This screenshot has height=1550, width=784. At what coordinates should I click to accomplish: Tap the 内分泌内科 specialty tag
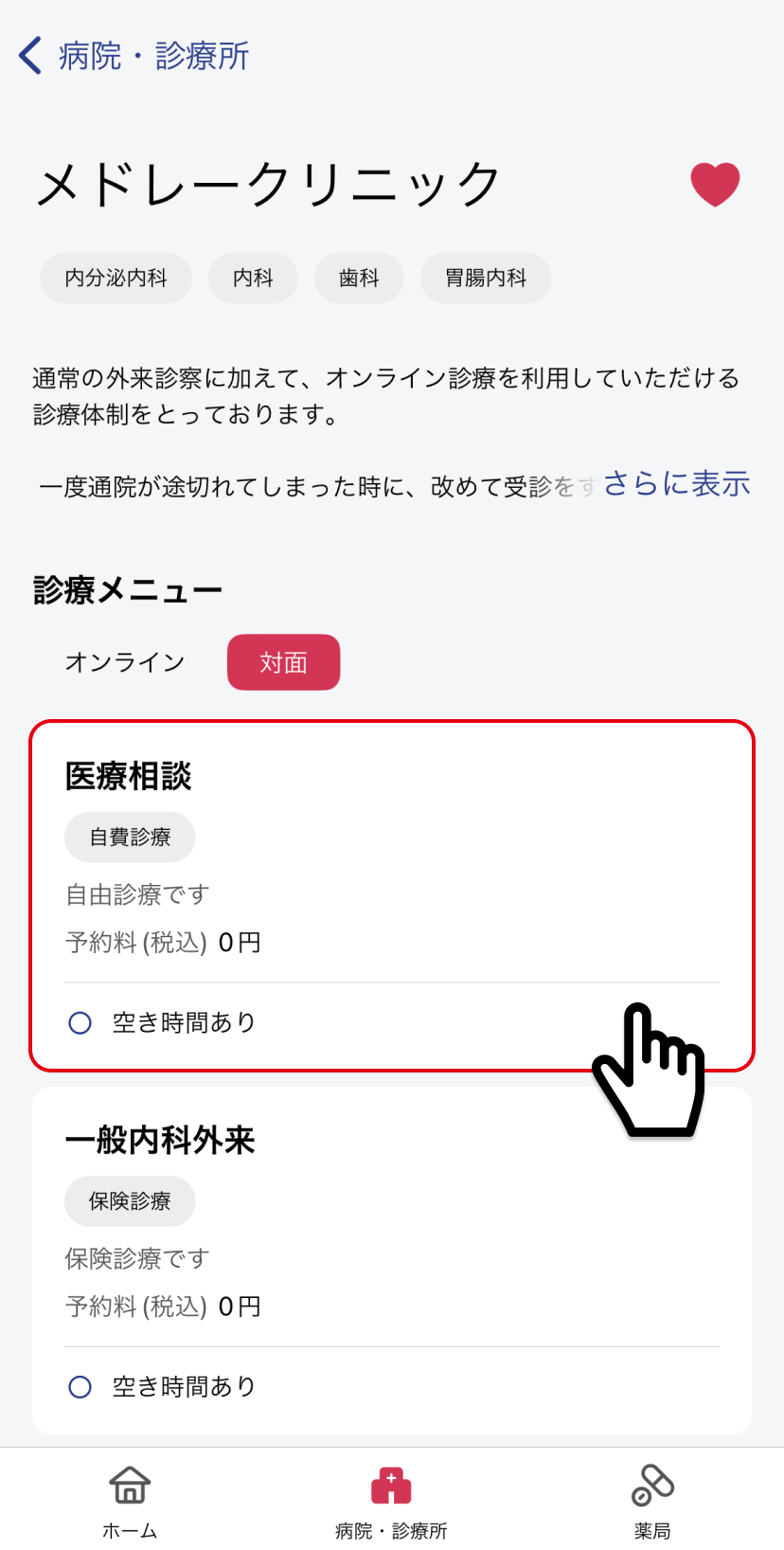pos(116,279)
